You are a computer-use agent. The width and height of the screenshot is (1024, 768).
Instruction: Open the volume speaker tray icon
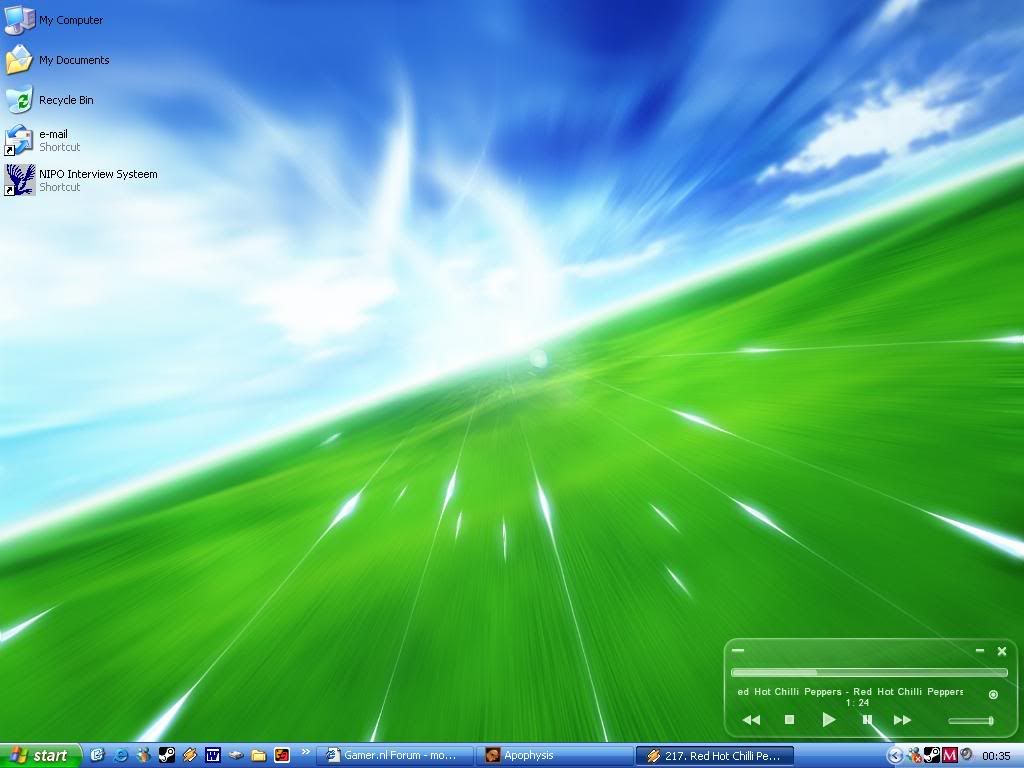point(966,755)
